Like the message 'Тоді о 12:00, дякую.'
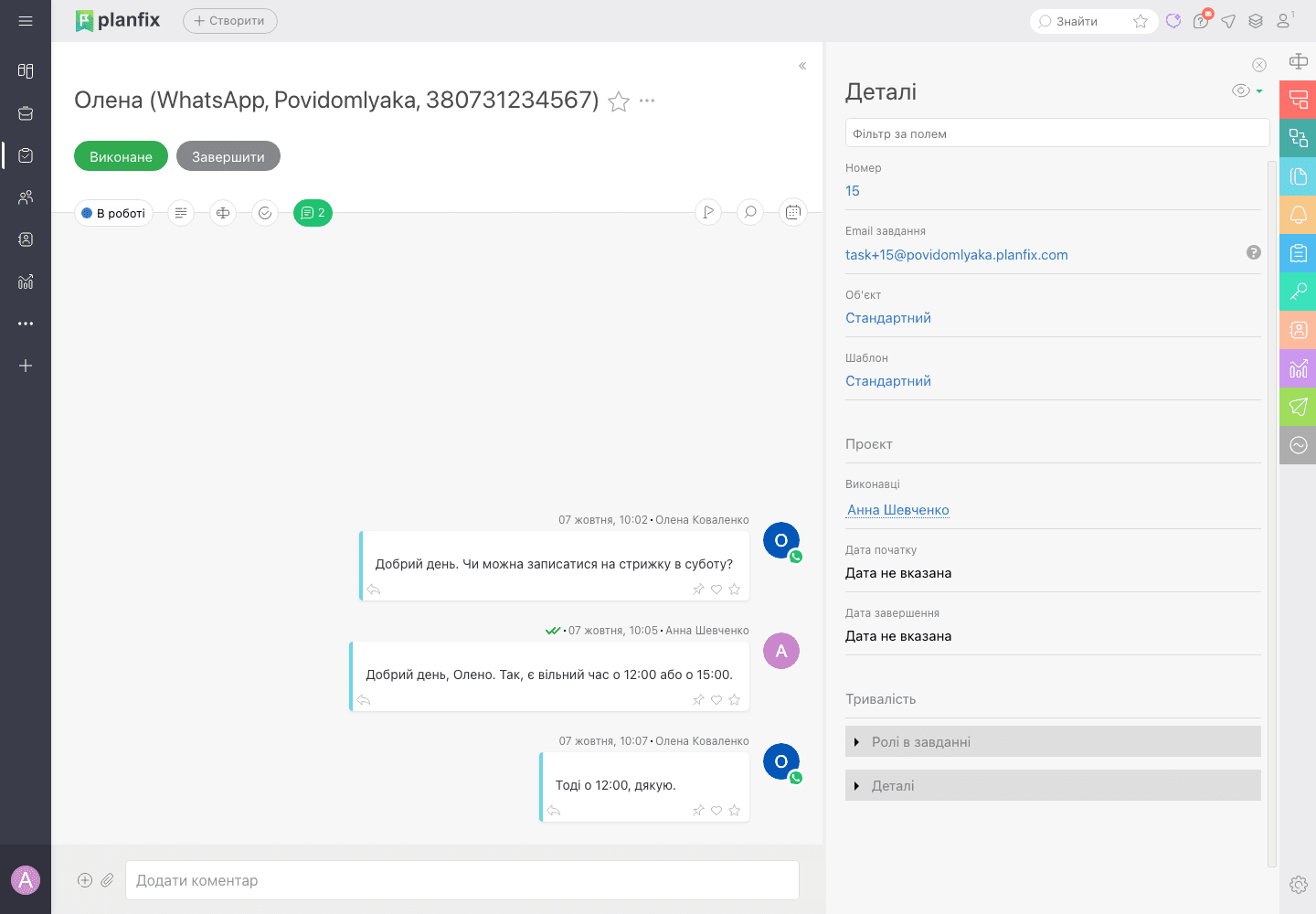The width and height of the screenshot is (1316, 914). tap(716, 811)
